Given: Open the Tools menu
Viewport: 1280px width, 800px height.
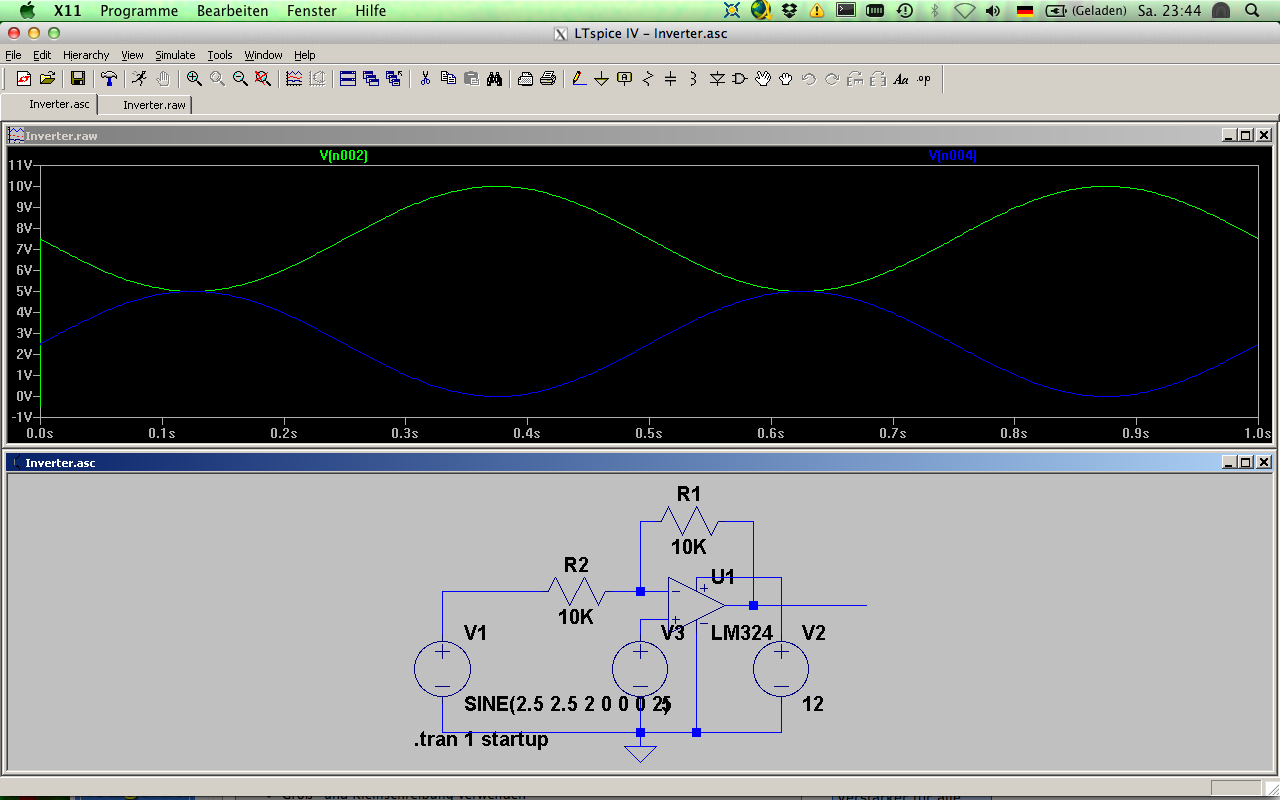Looking at the screenshot, I should pos(220,55).
